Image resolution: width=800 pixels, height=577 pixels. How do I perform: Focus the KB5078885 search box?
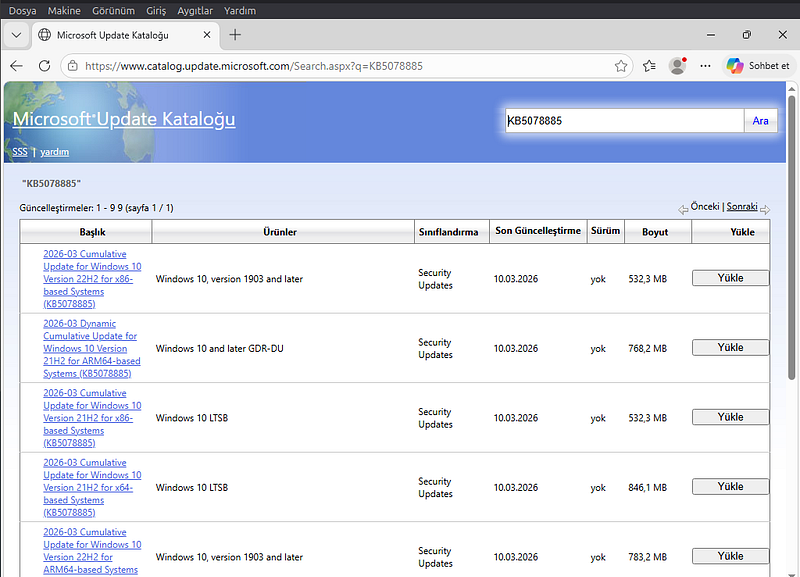pos(624,121)
